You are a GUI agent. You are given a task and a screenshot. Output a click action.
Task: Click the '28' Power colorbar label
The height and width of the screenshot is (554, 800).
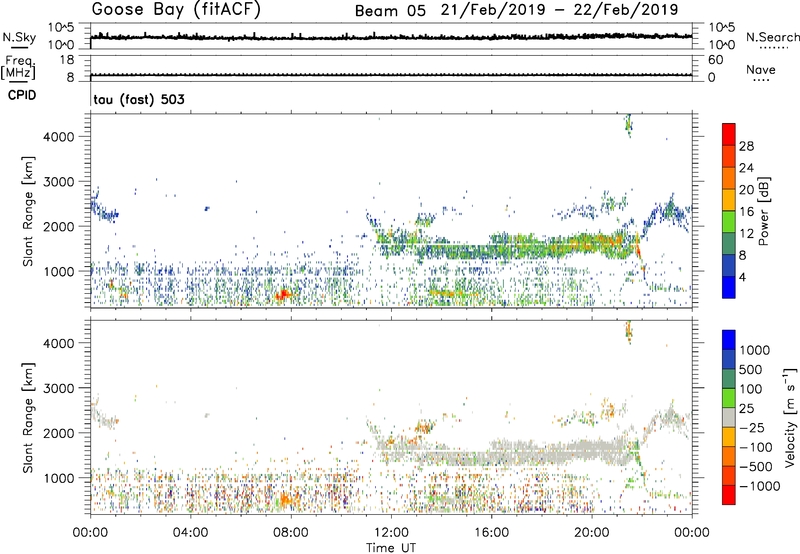[746, 146]
